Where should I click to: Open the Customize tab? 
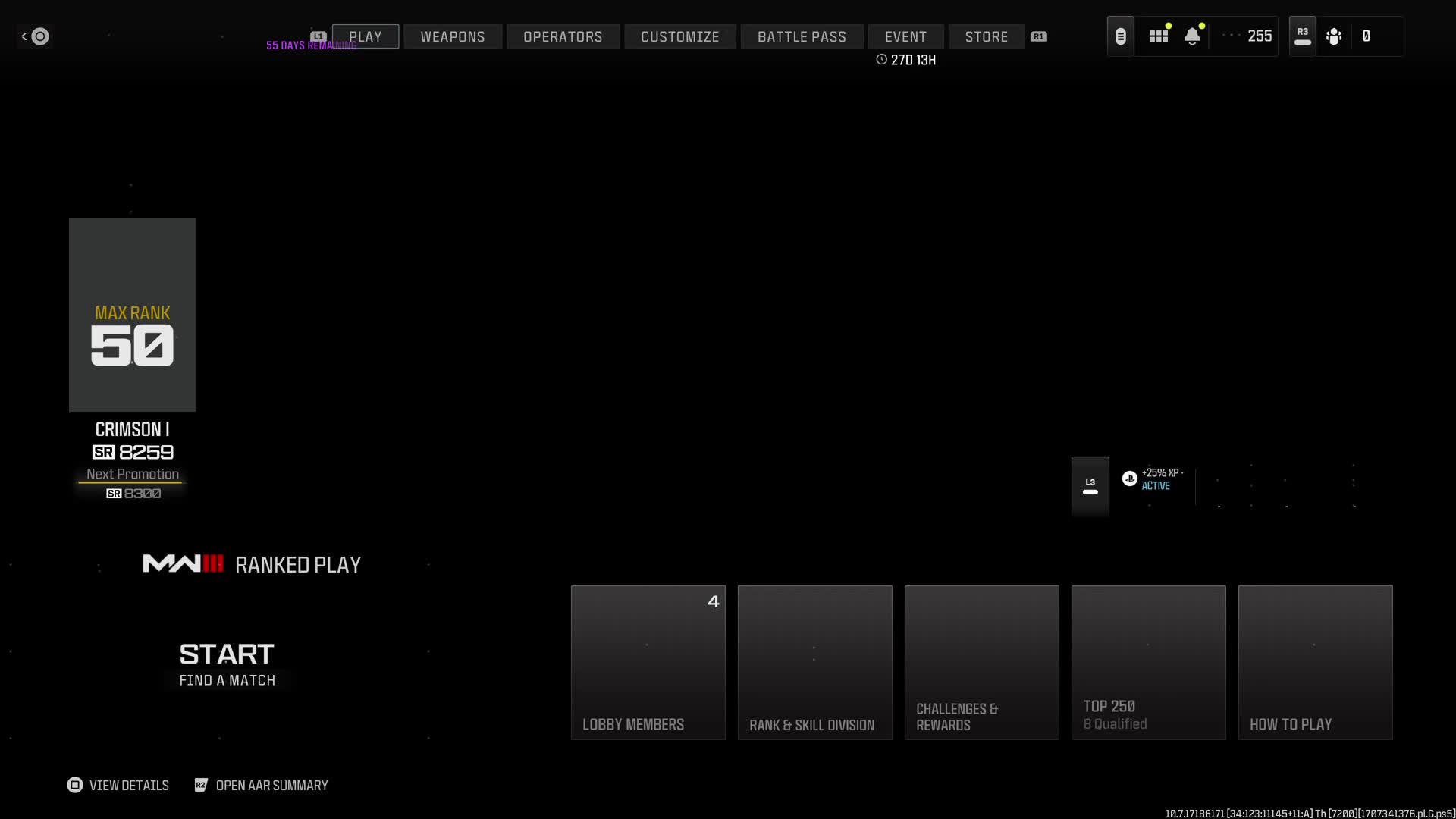[680, 36]
